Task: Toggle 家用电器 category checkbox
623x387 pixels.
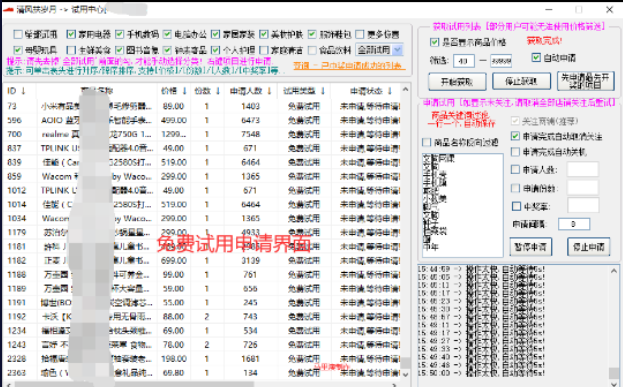Action: click(x=71, y=34)
